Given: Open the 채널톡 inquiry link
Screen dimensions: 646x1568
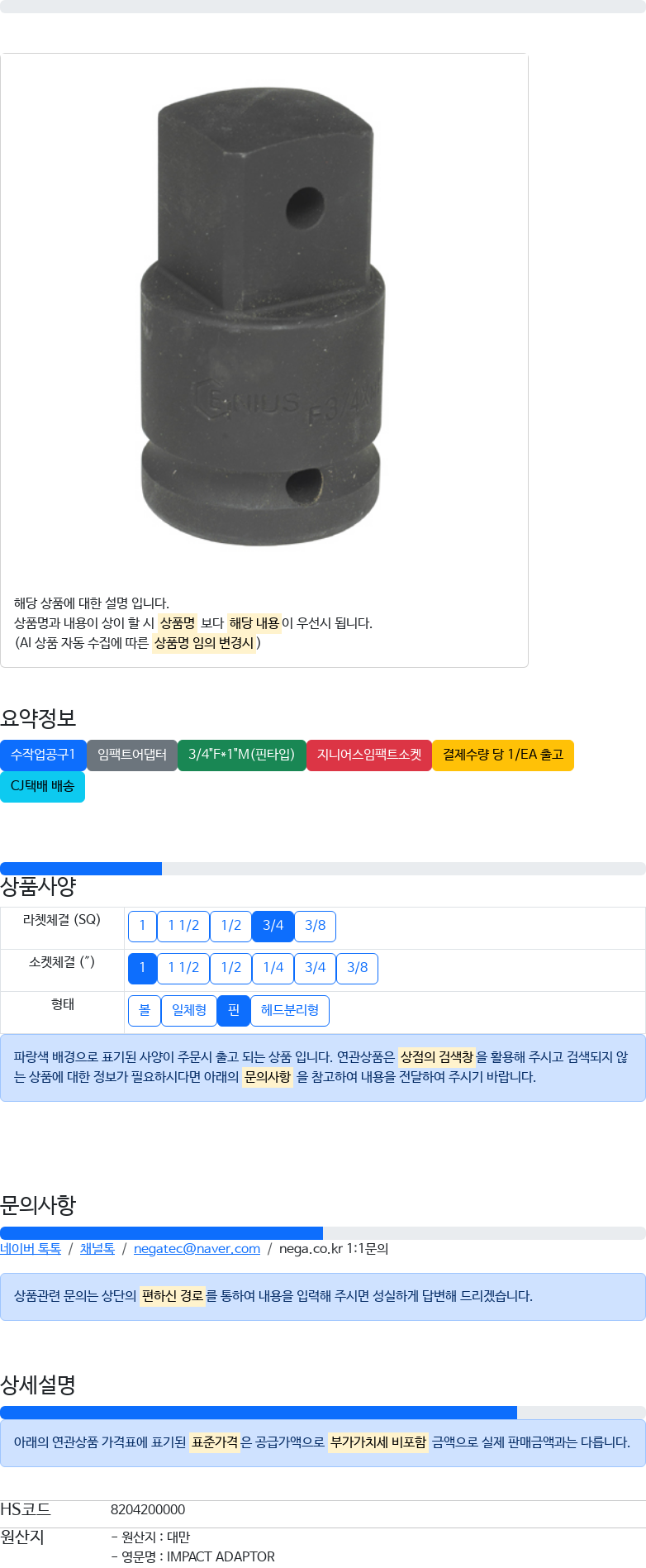Looking at the screenshot, I should click(x=97, y=1248).
